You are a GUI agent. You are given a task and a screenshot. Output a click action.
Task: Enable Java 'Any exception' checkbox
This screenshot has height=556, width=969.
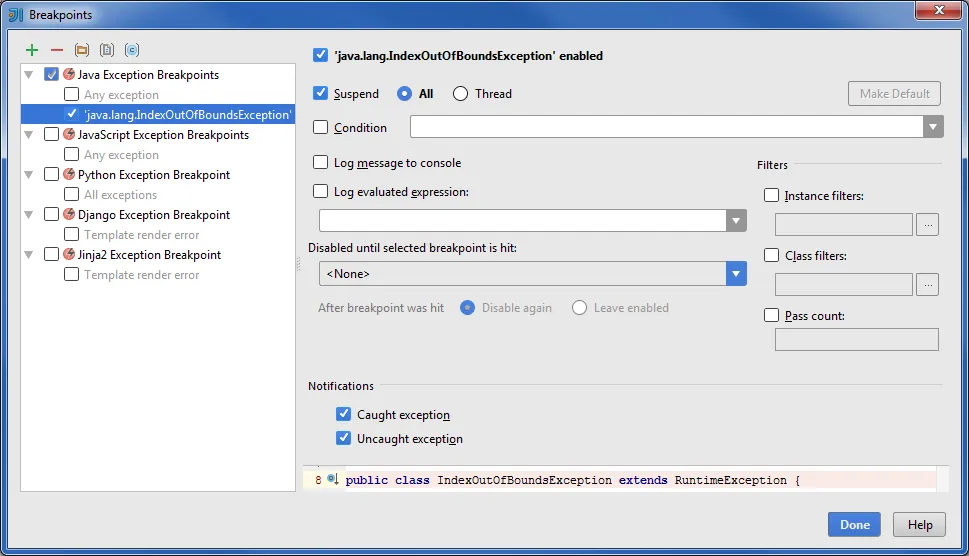(72, 95)
